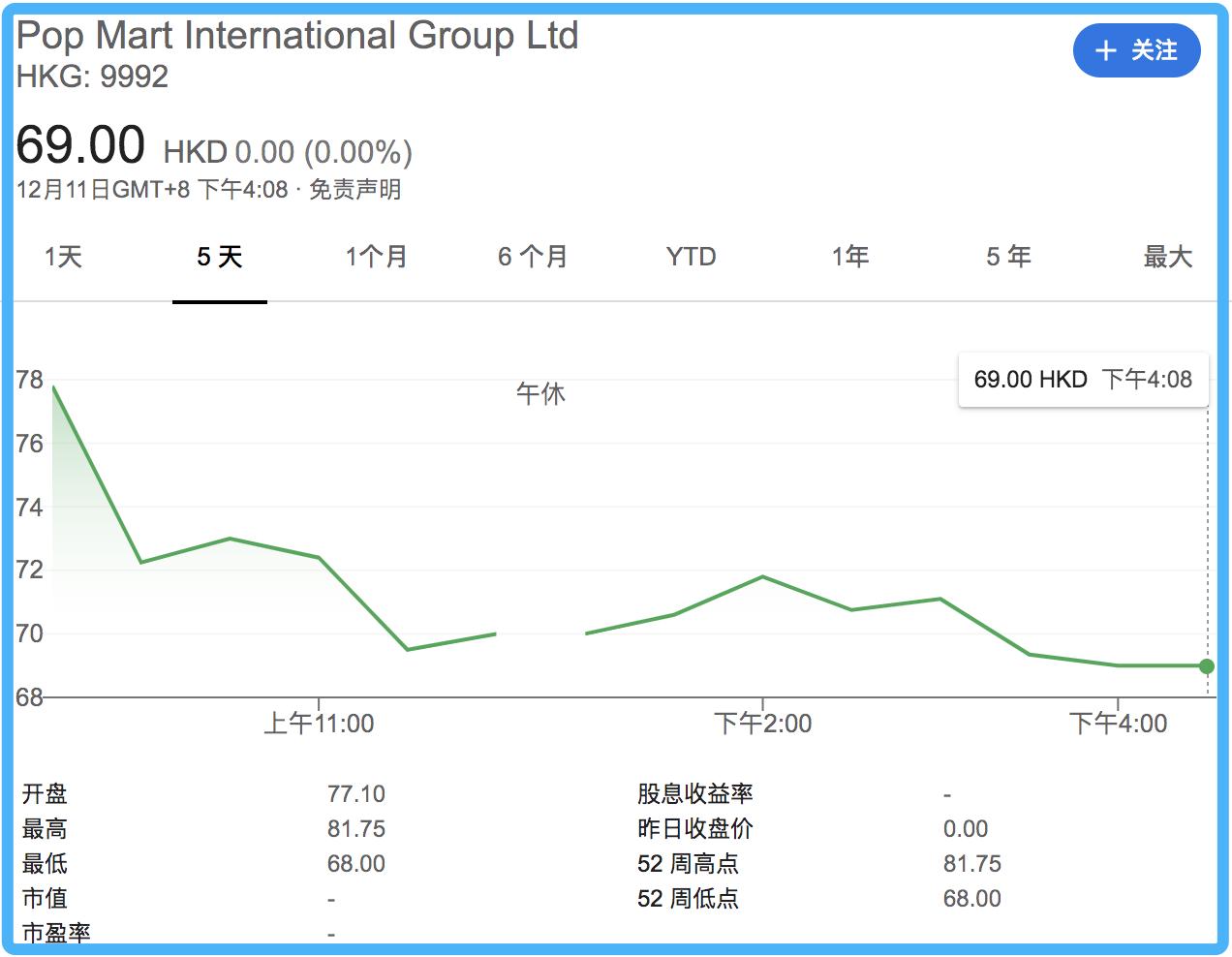Click the plus icon in the 关注 button

tap(1105, 50)
